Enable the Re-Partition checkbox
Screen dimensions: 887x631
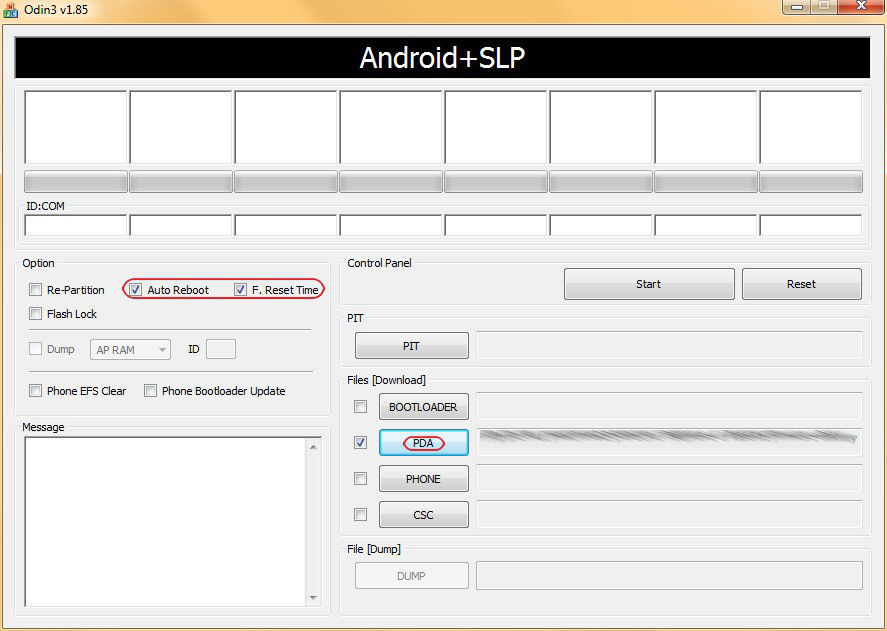coord(36,290)
